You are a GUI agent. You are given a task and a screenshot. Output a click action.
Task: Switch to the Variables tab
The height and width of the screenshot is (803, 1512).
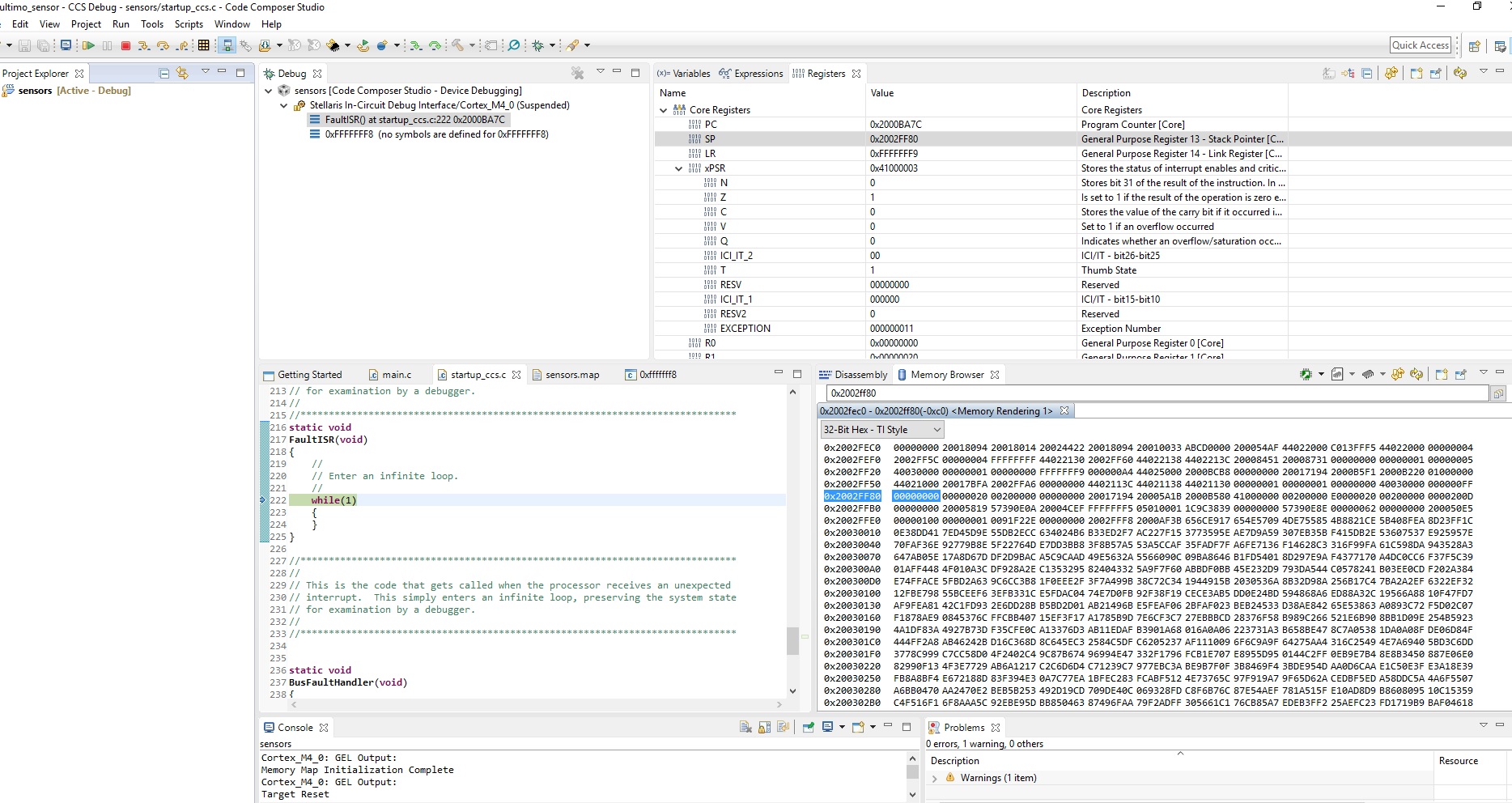coord(683,73)
